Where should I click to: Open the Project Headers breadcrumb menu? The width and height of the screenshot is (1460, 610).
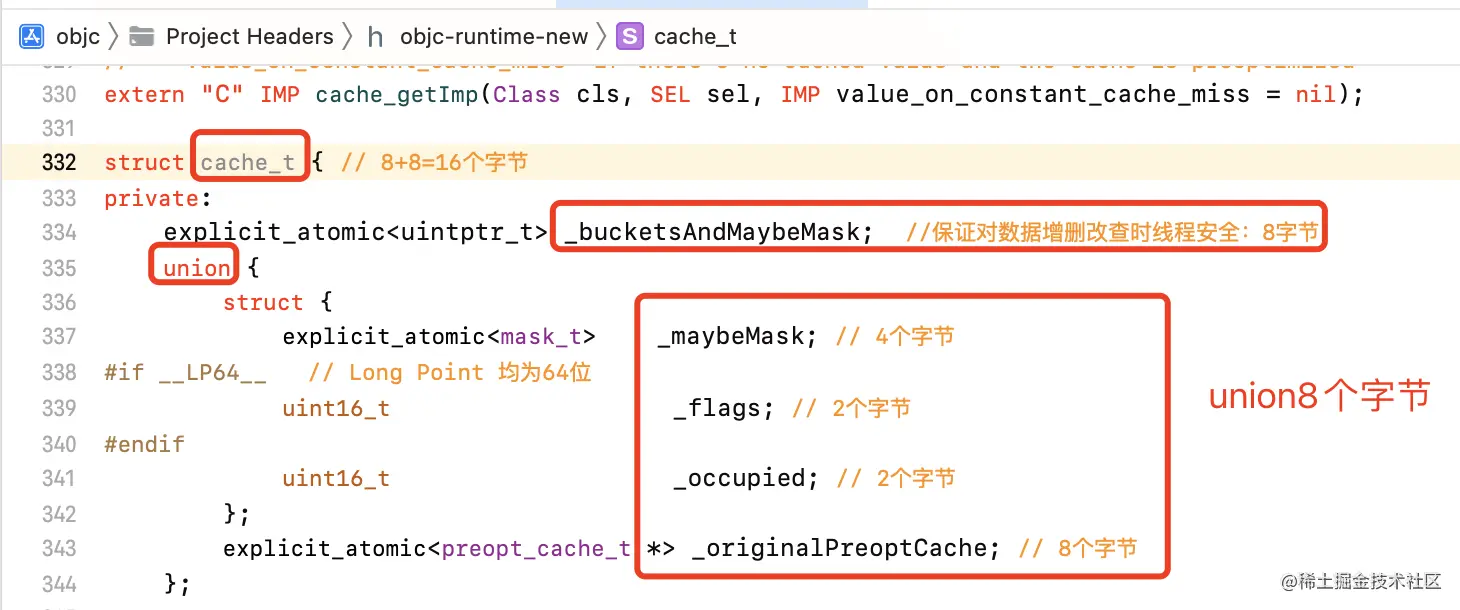pyautogui.click(x=249, y=37)
